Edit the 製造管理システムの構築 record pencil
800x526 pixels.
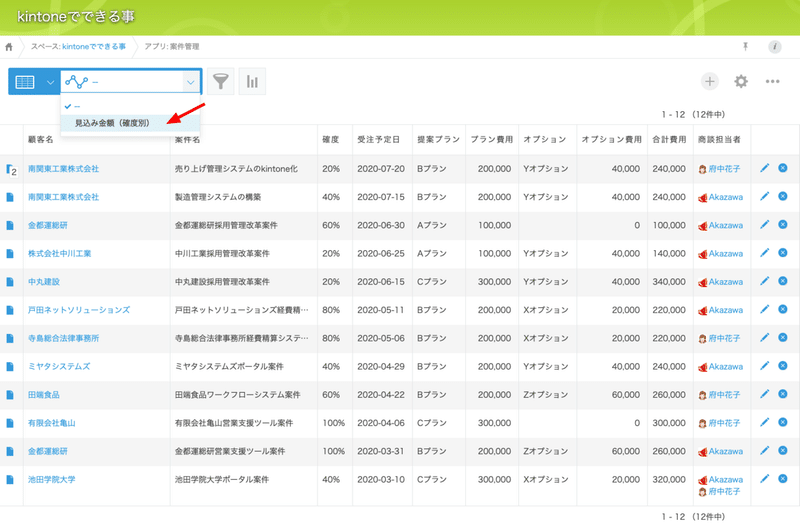click(x=764, y=196)
